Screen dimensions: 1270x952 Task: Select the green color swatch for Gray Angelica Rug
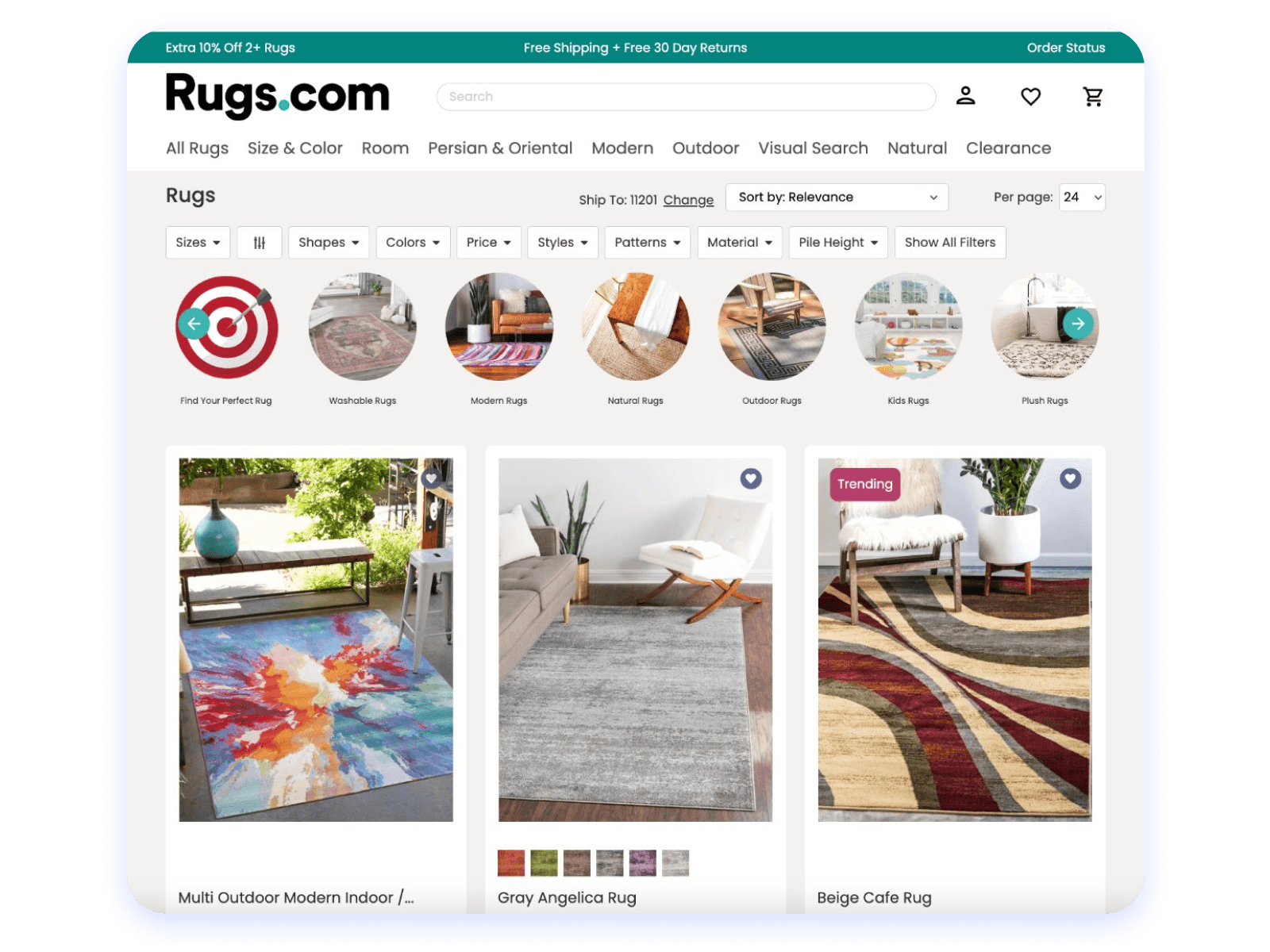coord(543,862)
